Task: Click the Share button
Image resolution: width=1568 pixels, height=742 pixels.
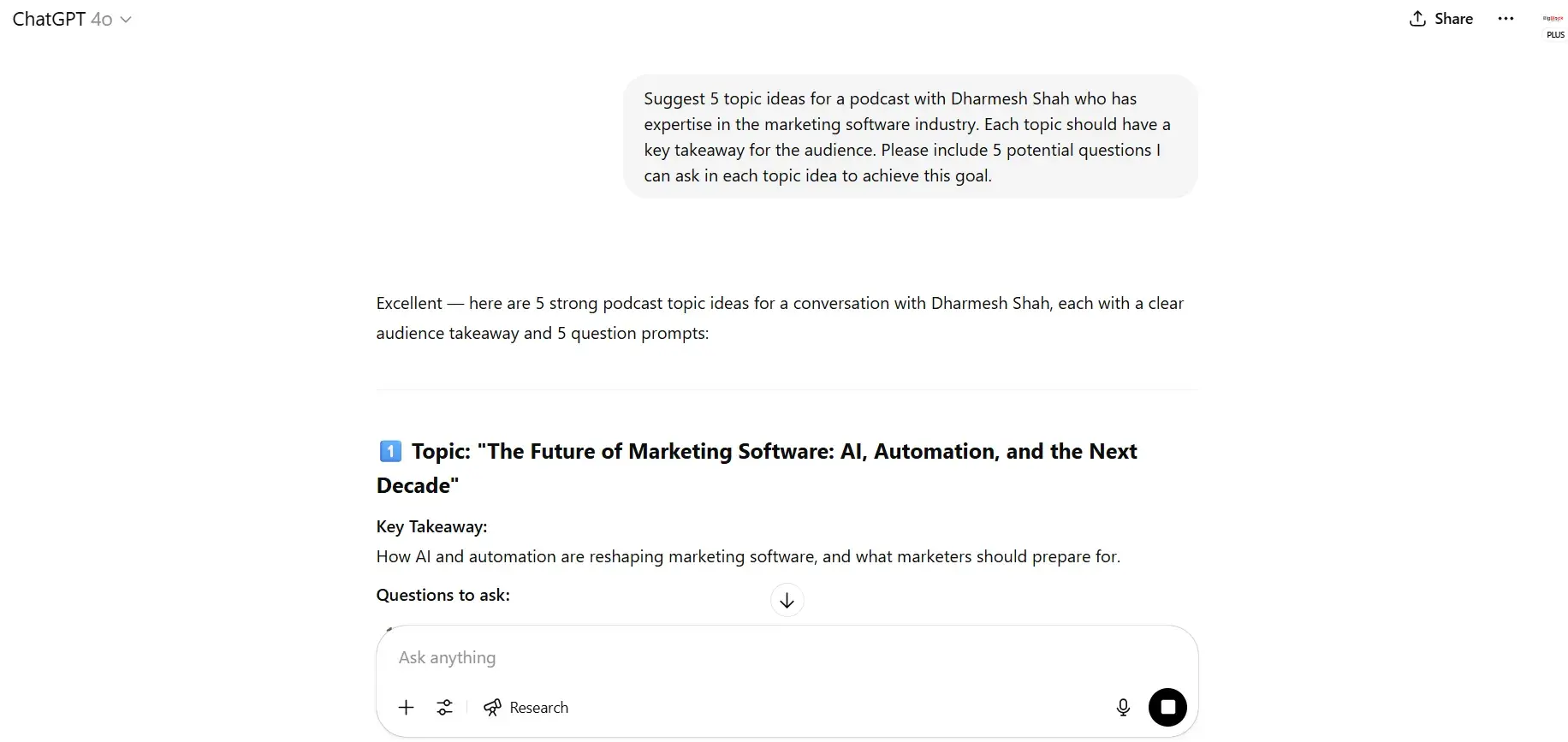Action: pos(1440,18)
